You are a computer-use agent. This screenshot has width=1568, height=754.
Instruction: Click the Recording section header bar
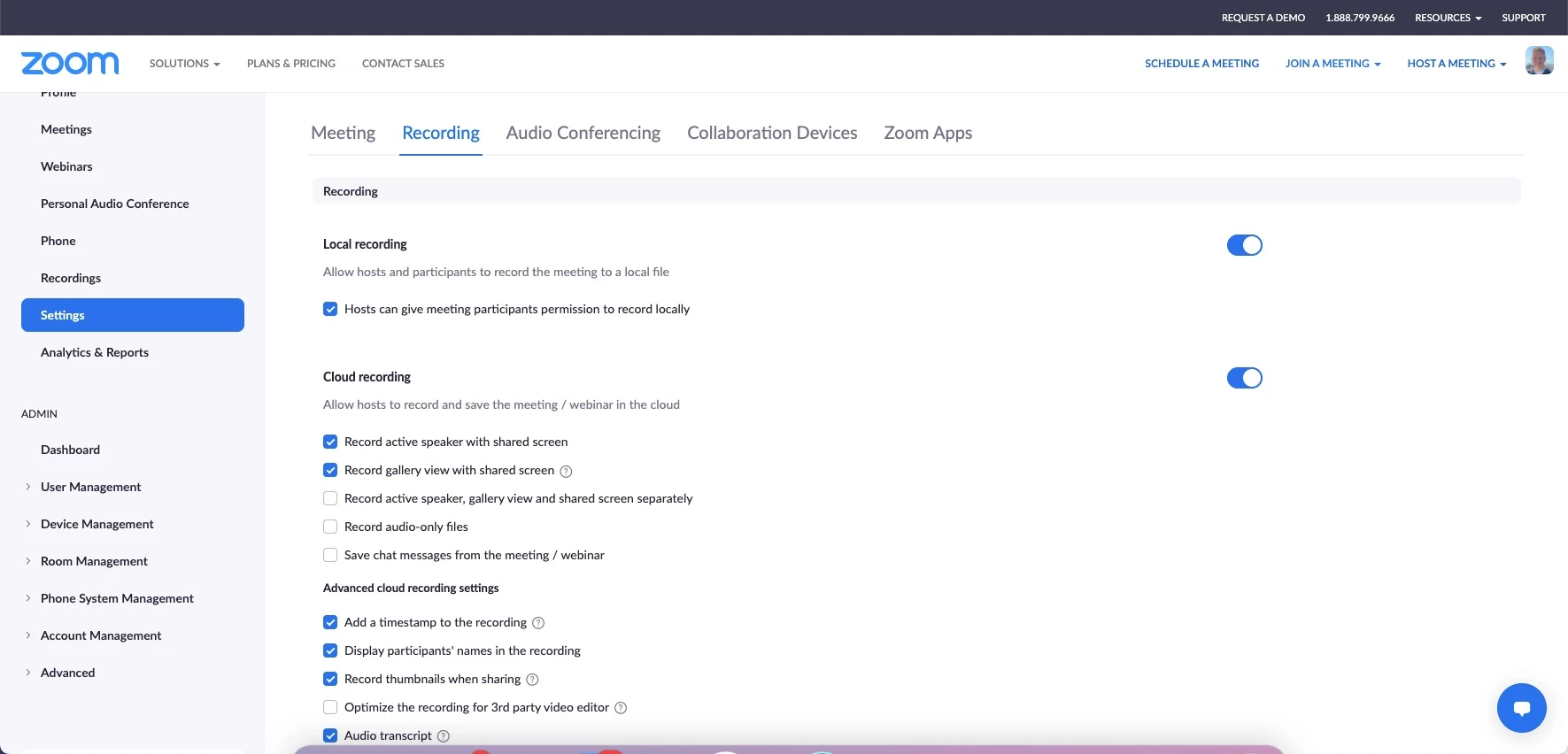point(916,191)
